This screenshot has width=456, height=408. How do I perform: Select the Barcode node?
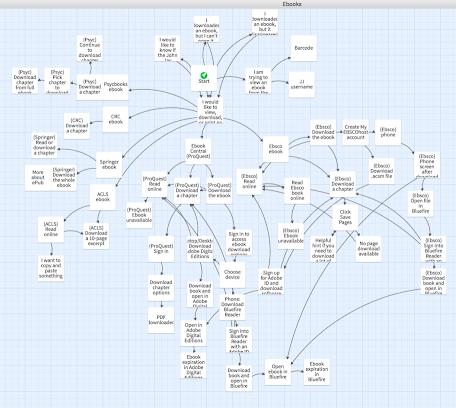pos(304,48)
